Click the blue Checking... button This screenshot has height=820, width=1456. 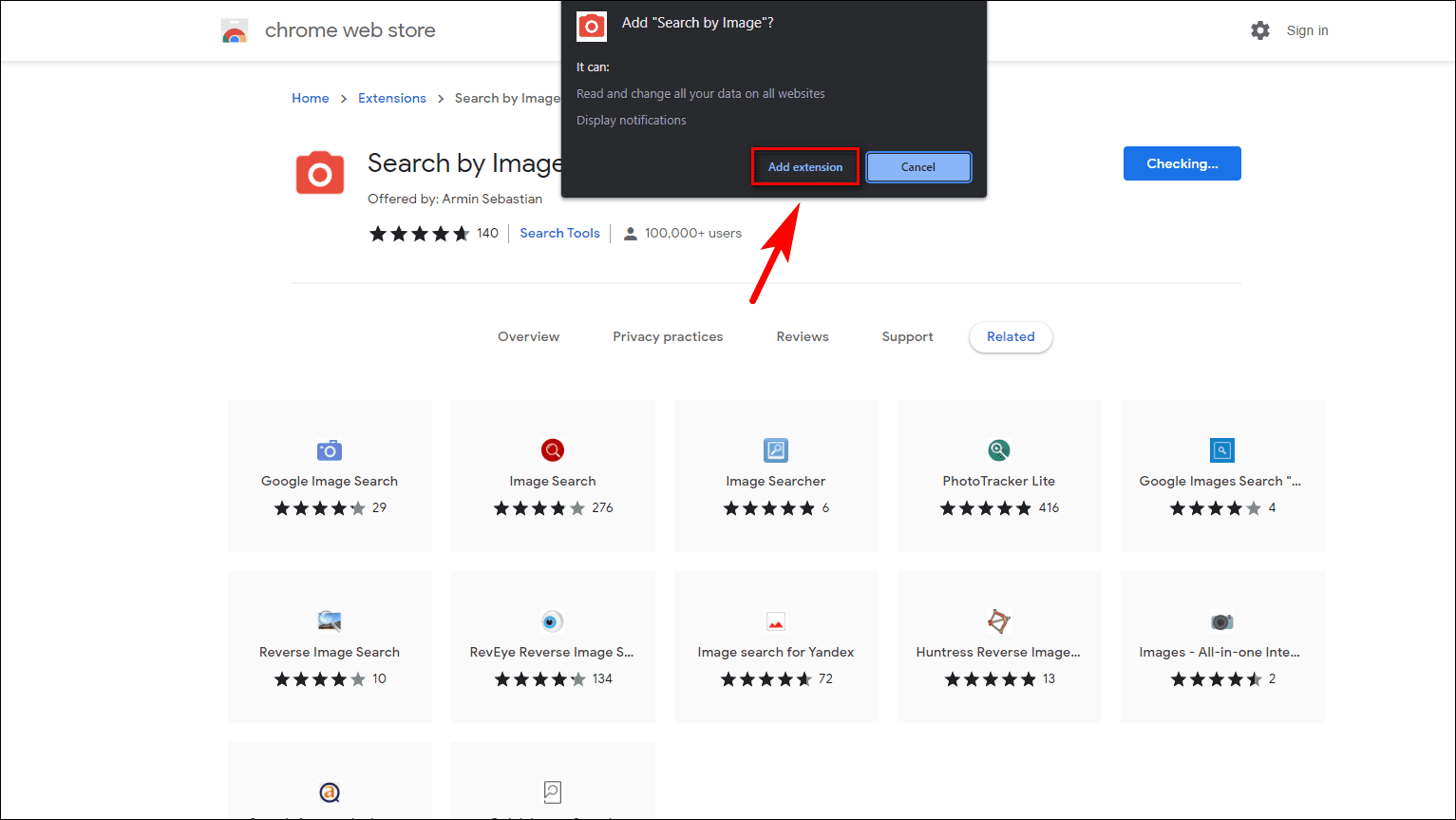pos(1182,163)
